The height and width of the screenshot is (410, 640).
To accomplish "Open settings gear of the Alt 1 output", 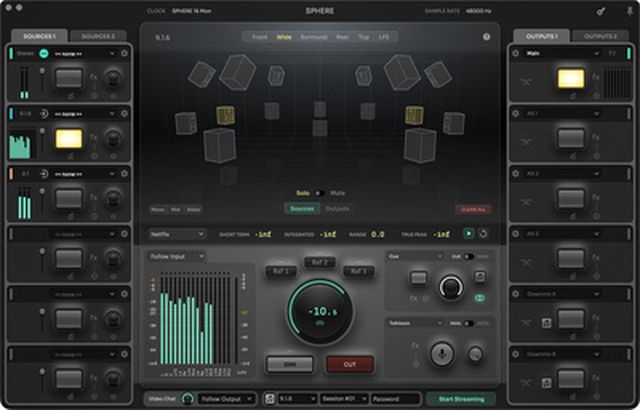I will pyautogui.click(x=516, y=113).
